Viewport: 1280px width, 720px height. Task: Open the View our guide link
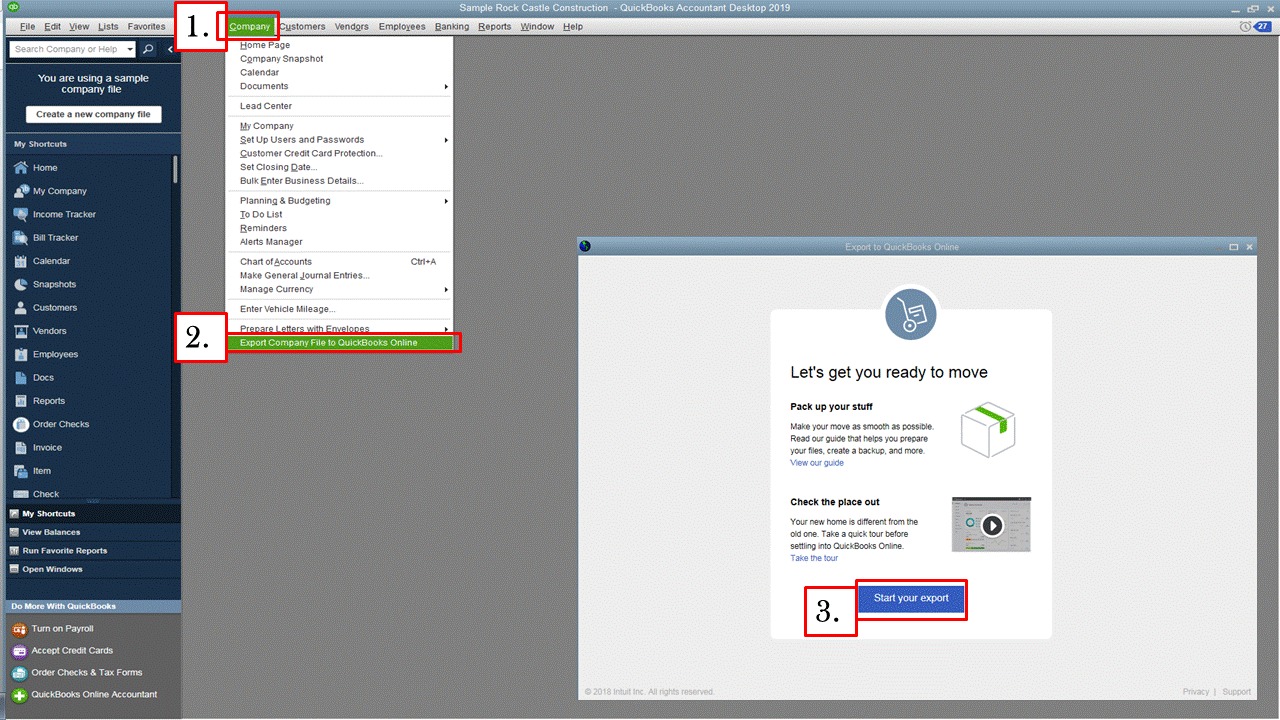816,462
